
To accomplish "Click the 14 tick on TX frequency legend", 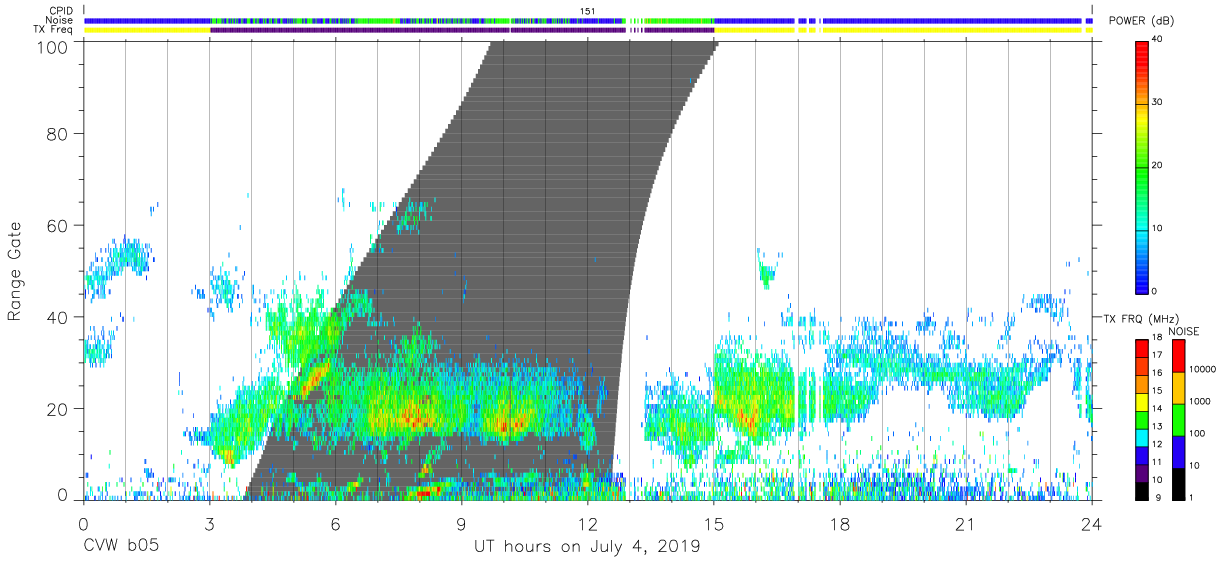I will (x=1157, y=408).
